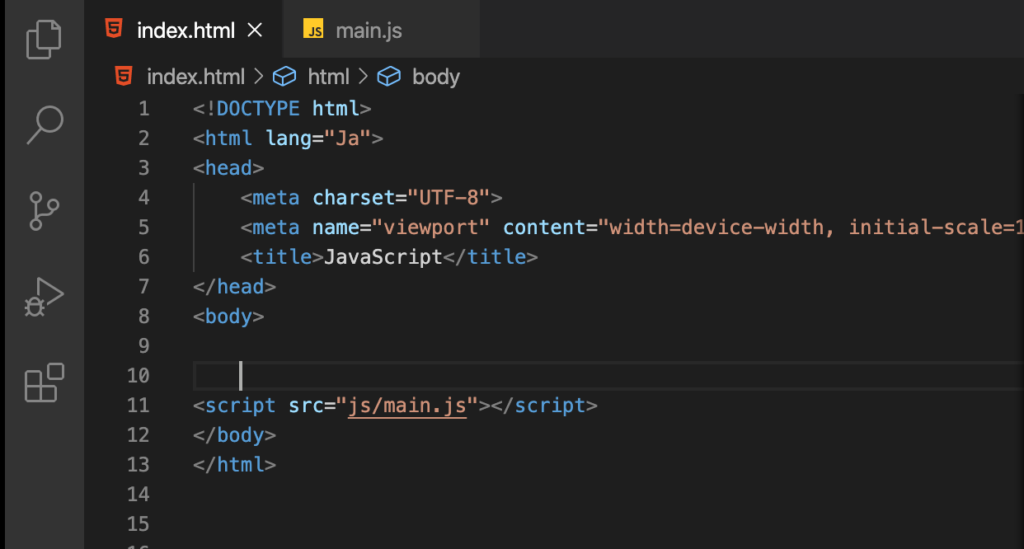Click the JavaScript title text on line 6
The height and width of the screenshot is (549, 1024).
pos(383,257)
